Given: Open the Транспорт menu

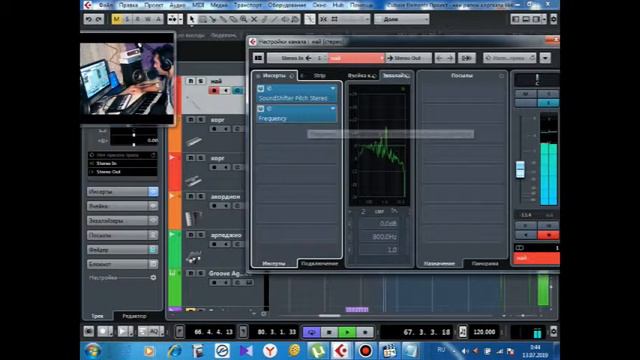Looking at the screenshot, I should 248,5.
